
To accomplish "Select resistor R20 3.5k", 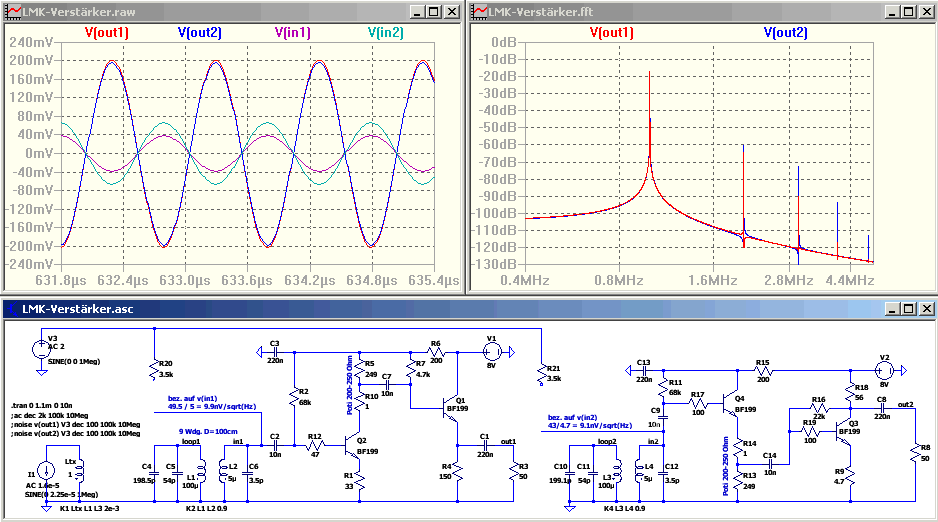I will (154, 370).
